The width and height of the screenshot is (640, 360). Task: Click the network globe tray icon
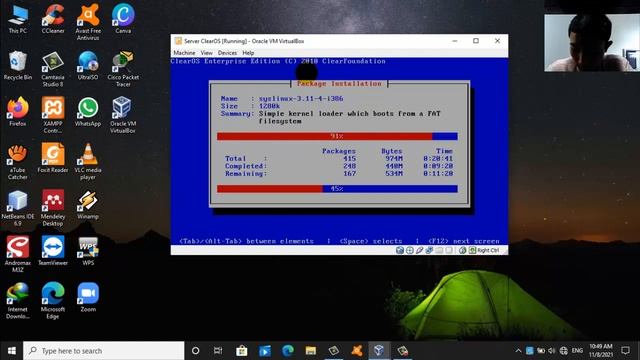click(x=564, y=351)
